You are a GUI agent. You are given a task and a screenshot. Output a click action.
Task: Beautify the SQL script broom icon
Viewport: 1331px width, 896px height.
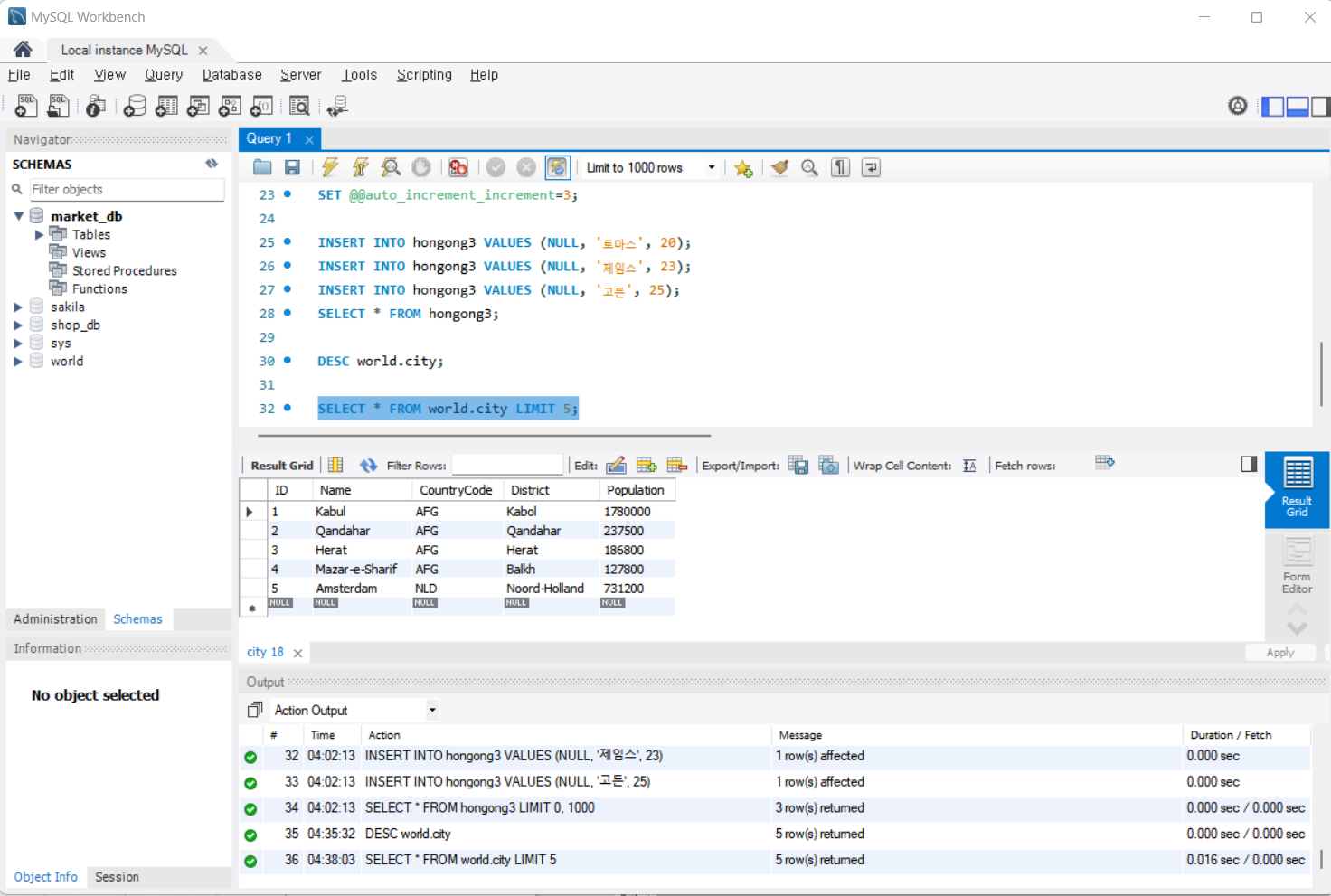[779, 167]
